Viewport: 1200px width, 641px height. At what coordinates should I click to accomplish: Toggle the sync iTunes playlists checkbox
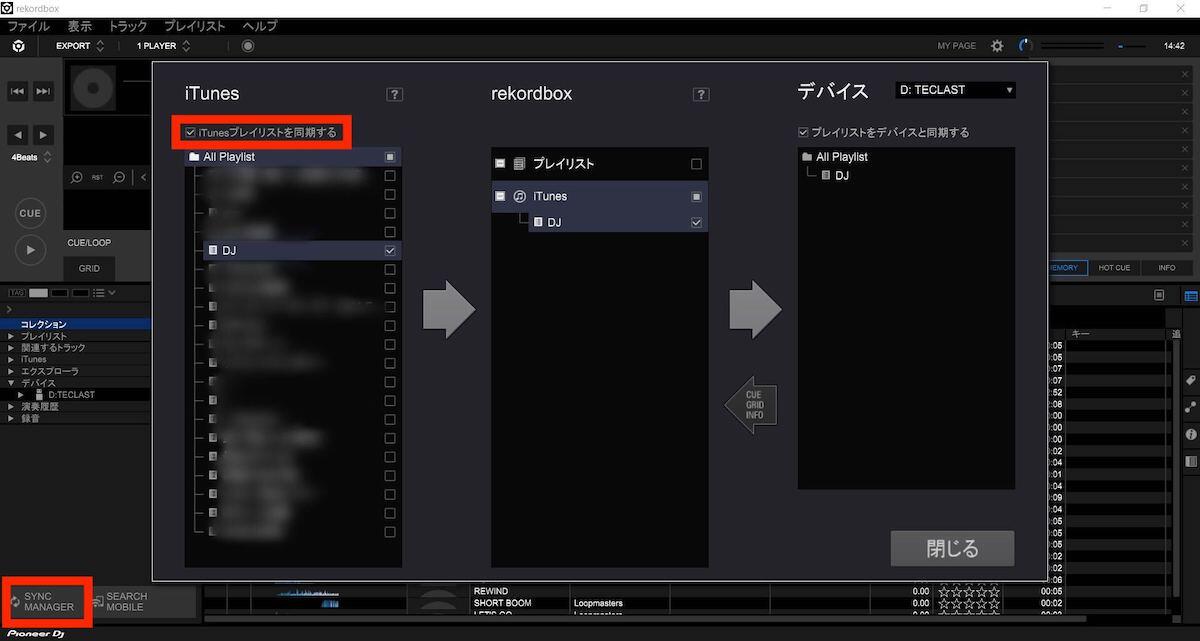190,132
